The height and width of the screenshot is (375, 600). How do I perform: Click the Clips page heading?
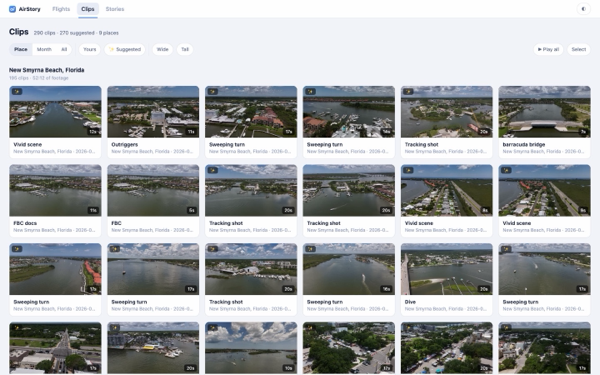[19, 32]
